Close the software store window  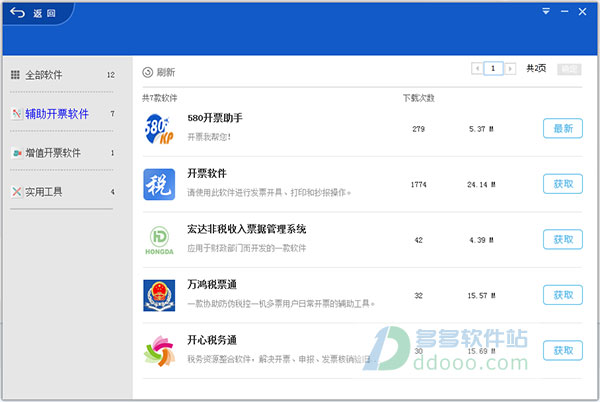pos(582,11)
